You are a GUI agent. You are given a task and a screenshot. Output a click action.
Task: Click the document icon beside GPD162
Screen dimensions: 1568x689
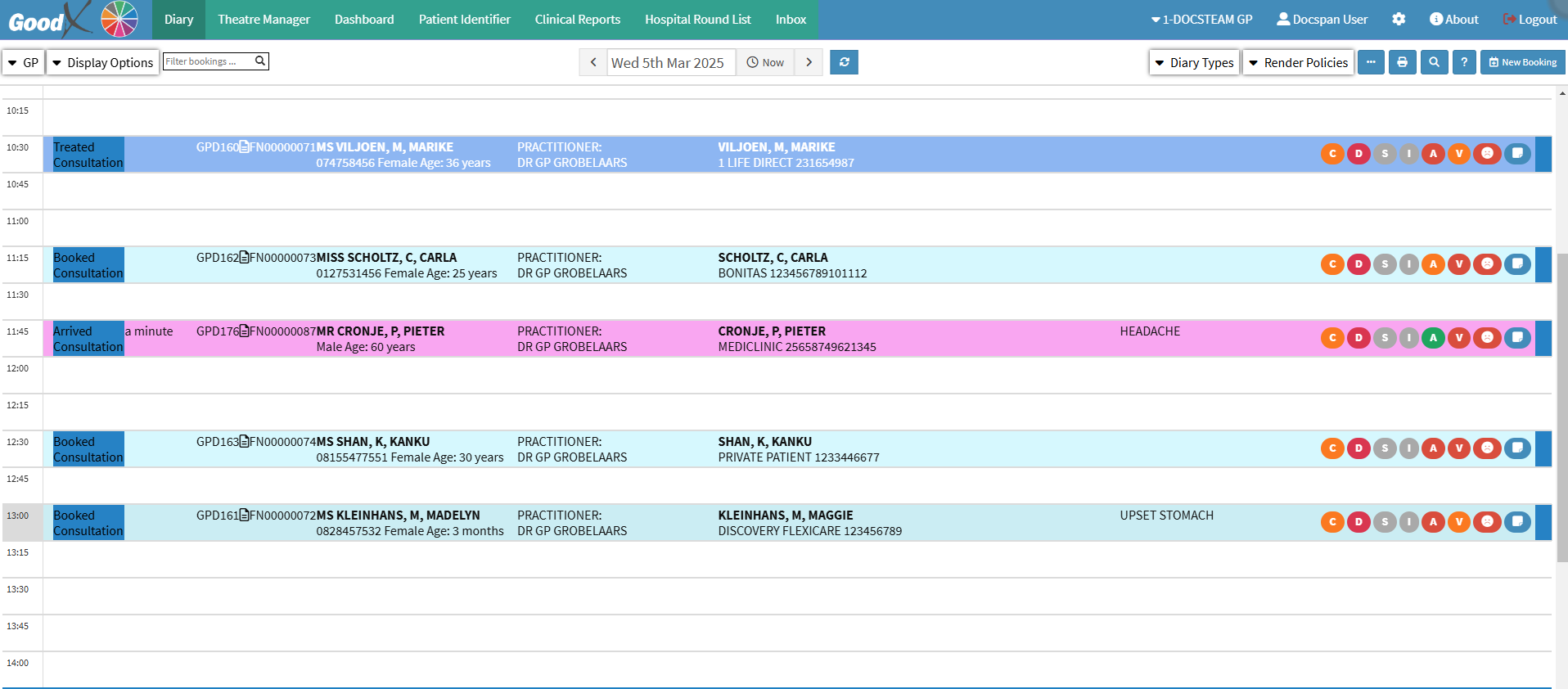[x=244, y=258]
